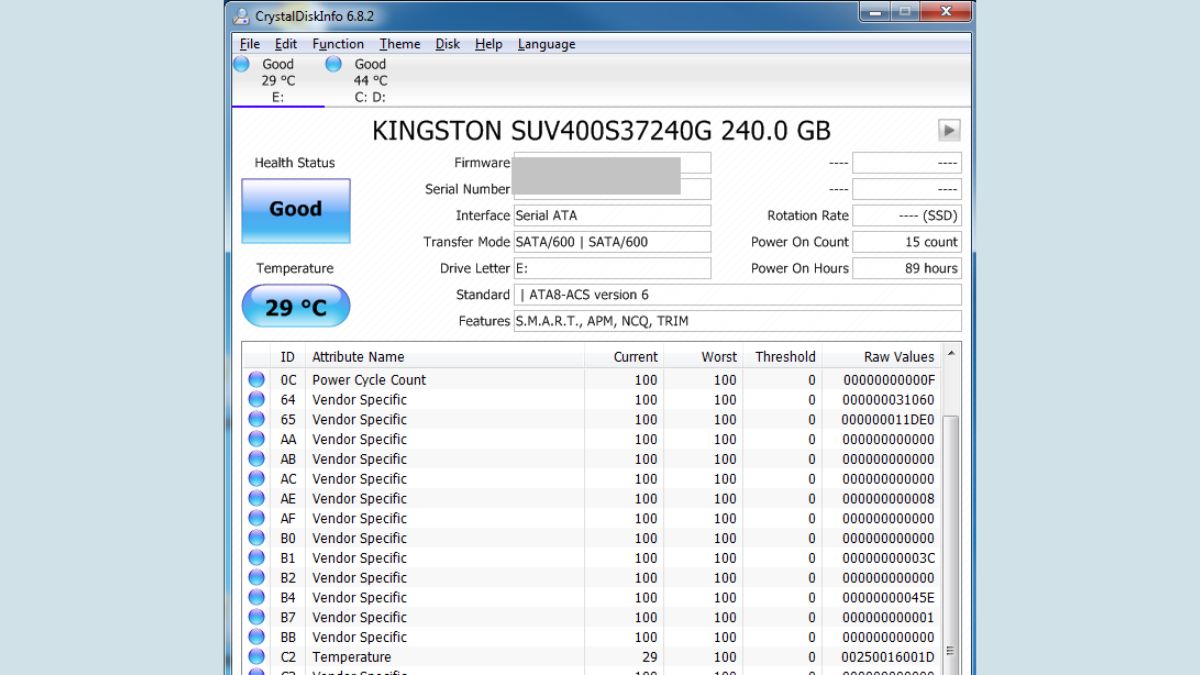Image resolution: width=1200 pixels, height=675 pixels.
Task: Click raw value 00000000003C
Action: tap(888, 558)
